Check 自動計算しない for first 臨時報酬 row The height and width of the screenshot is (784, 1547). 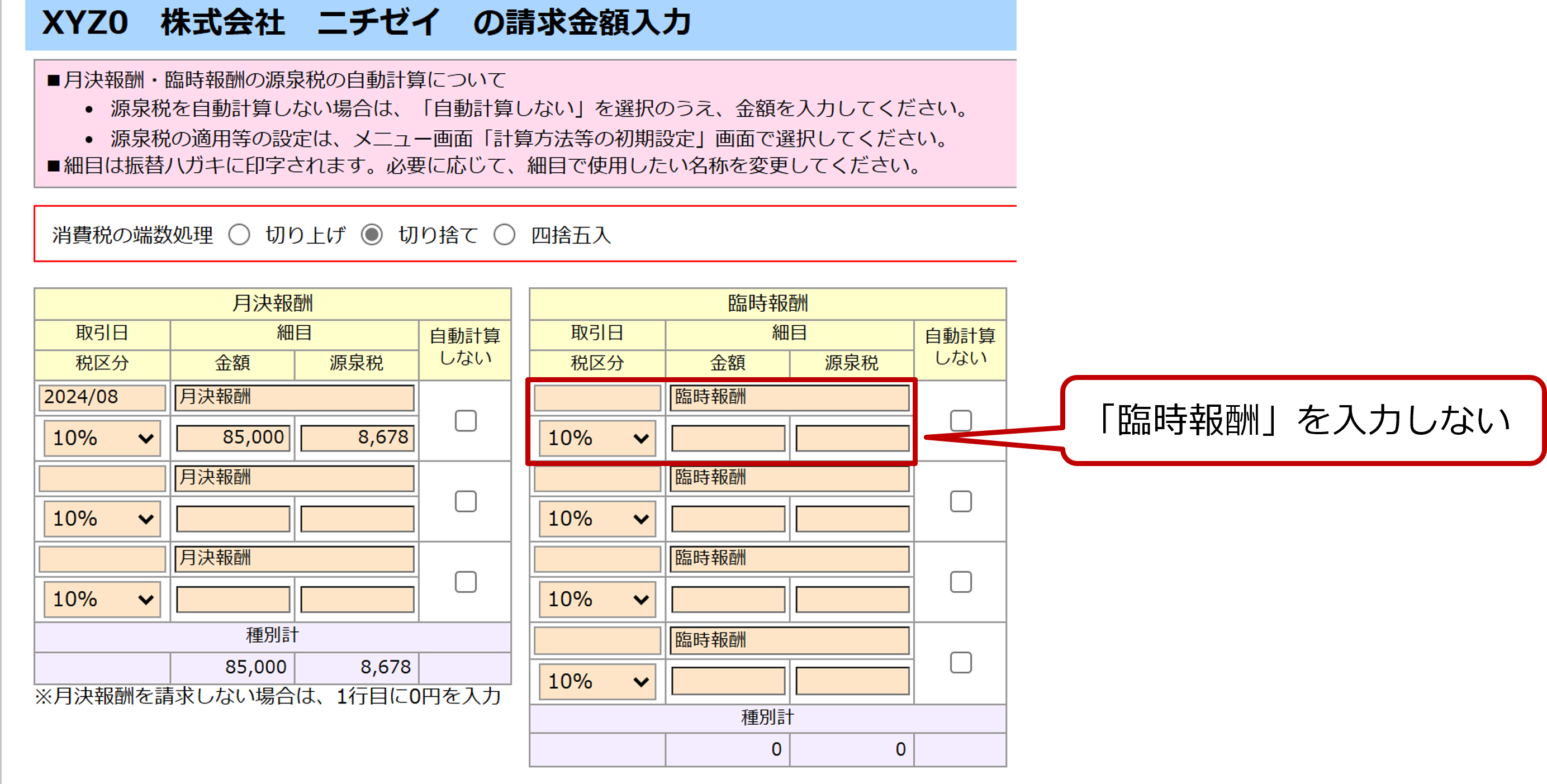pyautogui.click(x=960, y=421)
